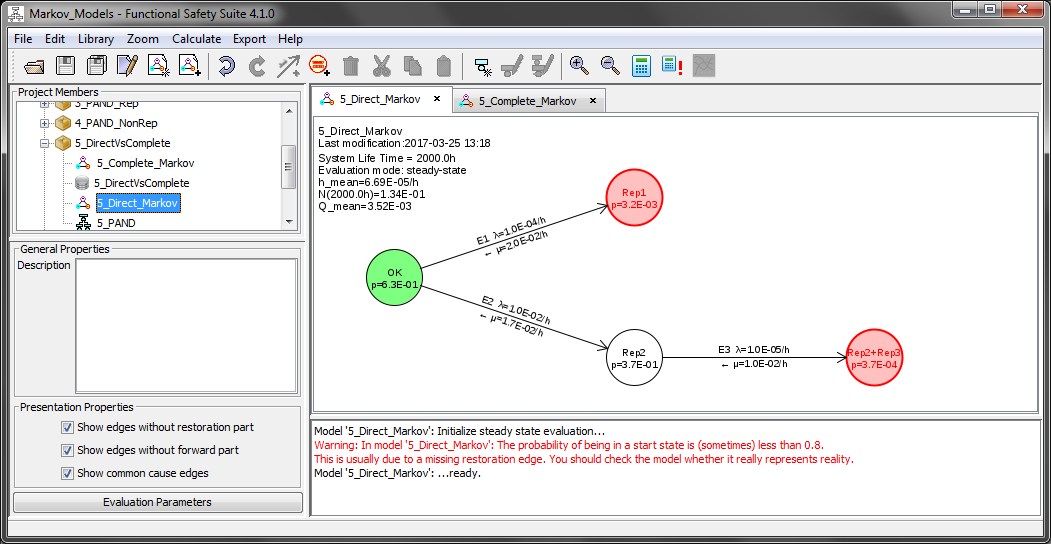1051x544 pixels.
Task: Click the zoom out magnifier icon
Action: click(x=610, y=66)
